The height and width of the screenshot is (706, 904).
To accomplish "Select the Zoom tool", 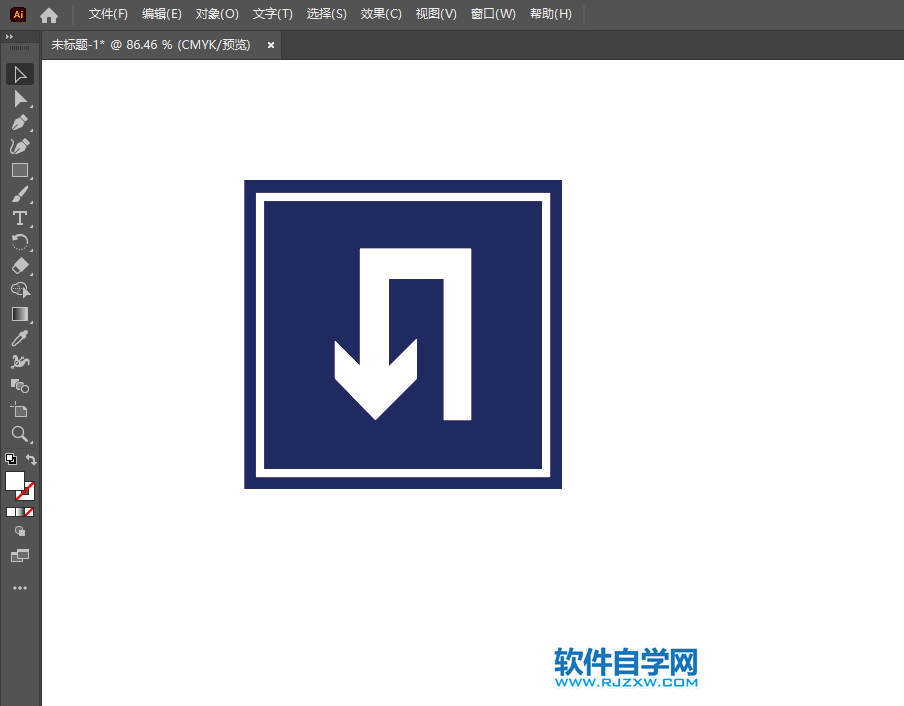I will click(20, 434).
